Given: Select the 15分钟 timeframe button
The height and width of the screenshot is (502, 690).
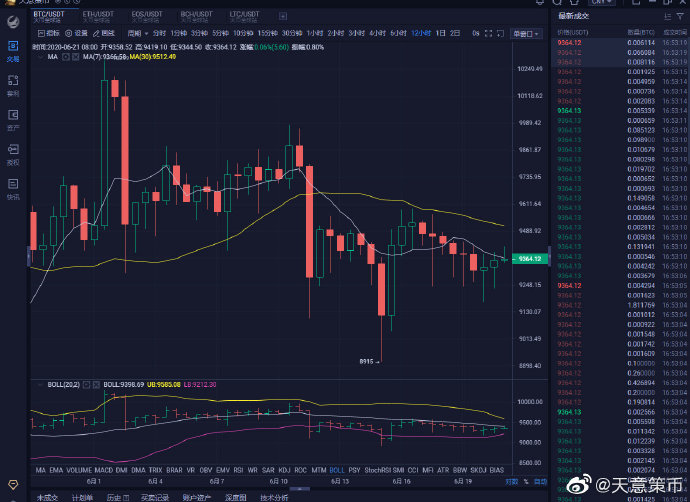Looking at the screenshot, I should [x=265, y=33].
